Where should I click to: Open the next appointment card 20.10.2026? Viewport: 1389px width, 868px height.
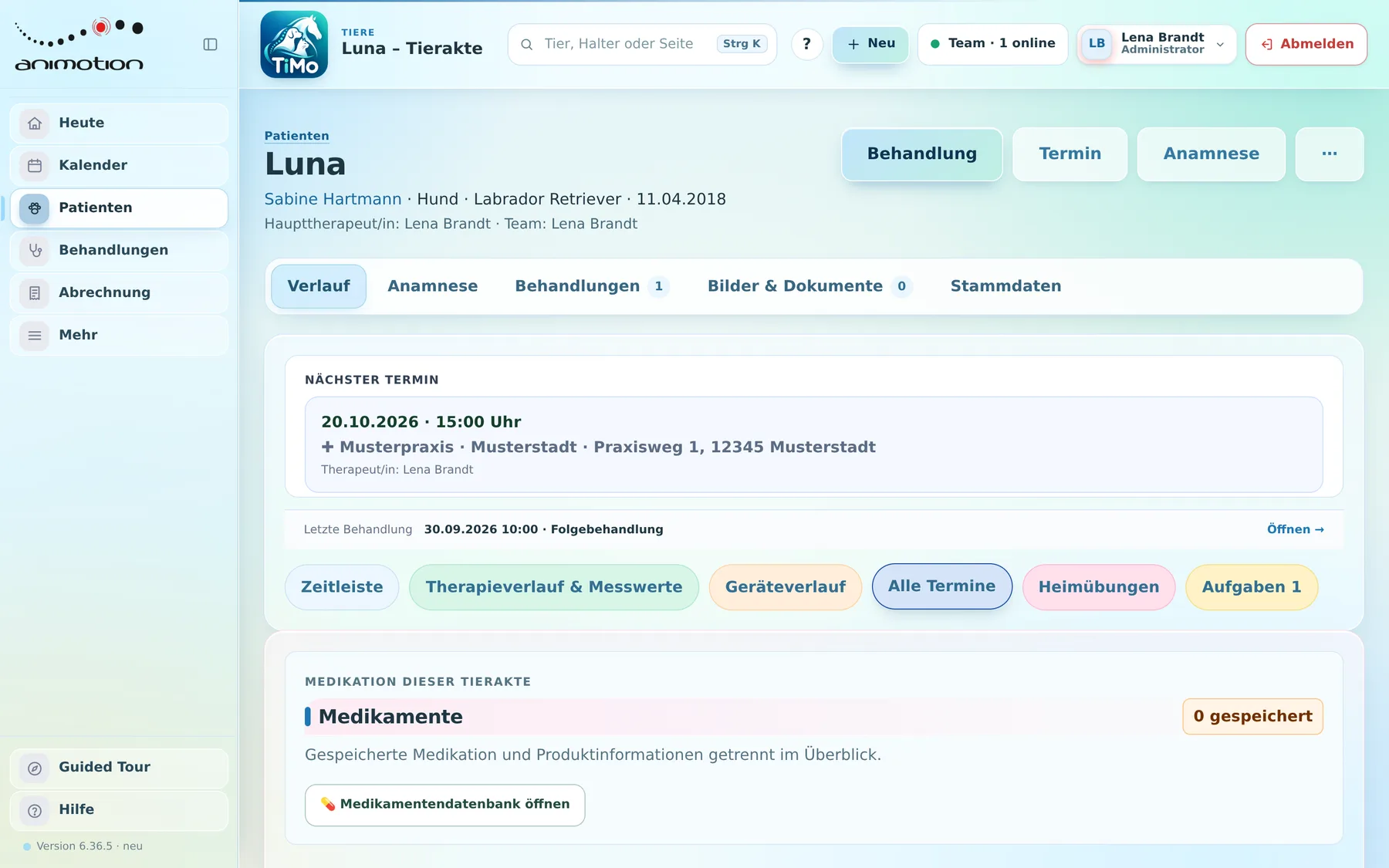(814, 444)
